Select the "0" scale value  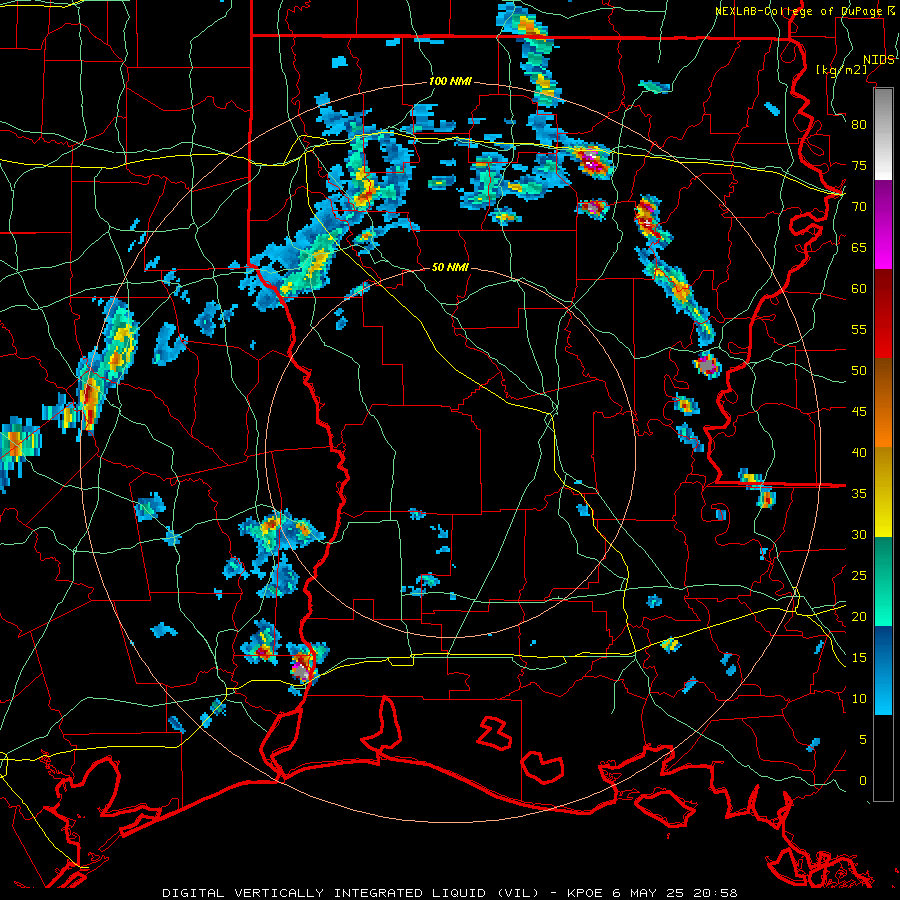tap(863, 781)
